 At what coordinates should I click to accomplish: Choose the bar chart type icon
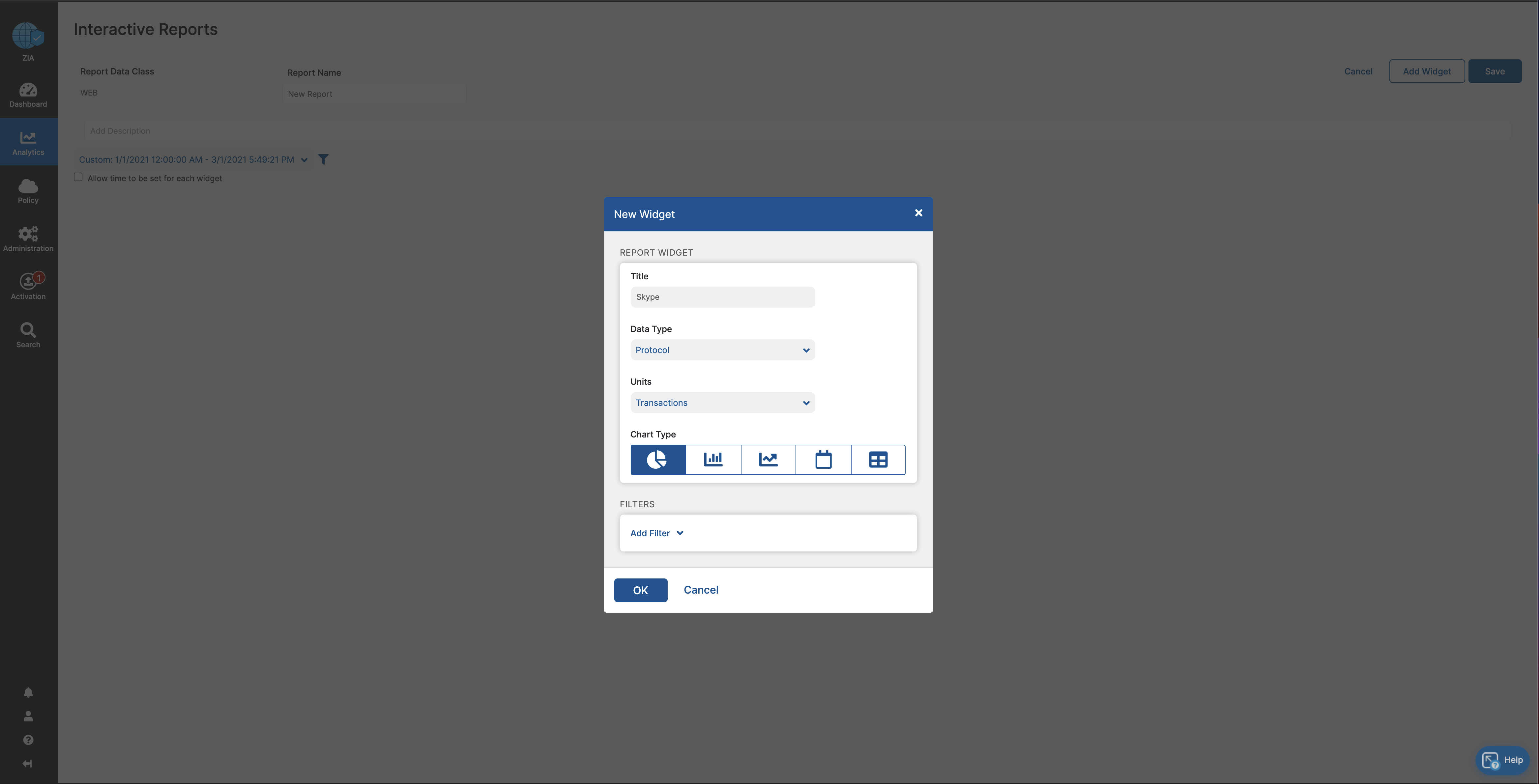(713, 459)
